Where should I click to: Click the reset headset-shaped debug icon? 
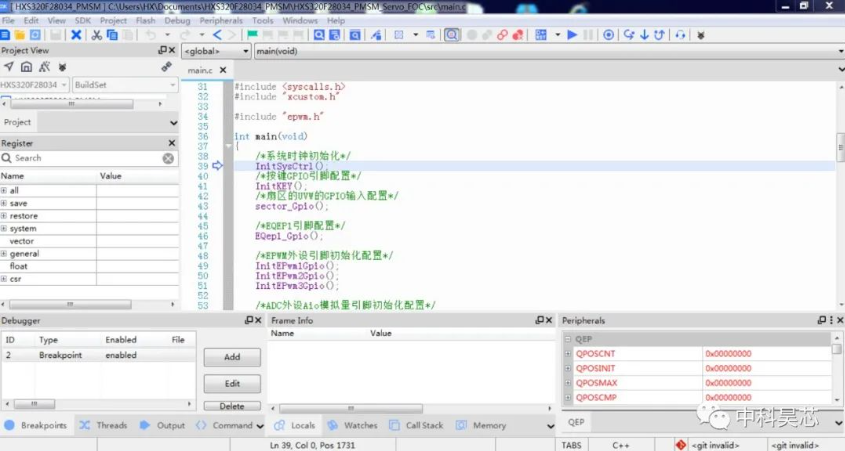pyautogui.click(x=681, y=35)
